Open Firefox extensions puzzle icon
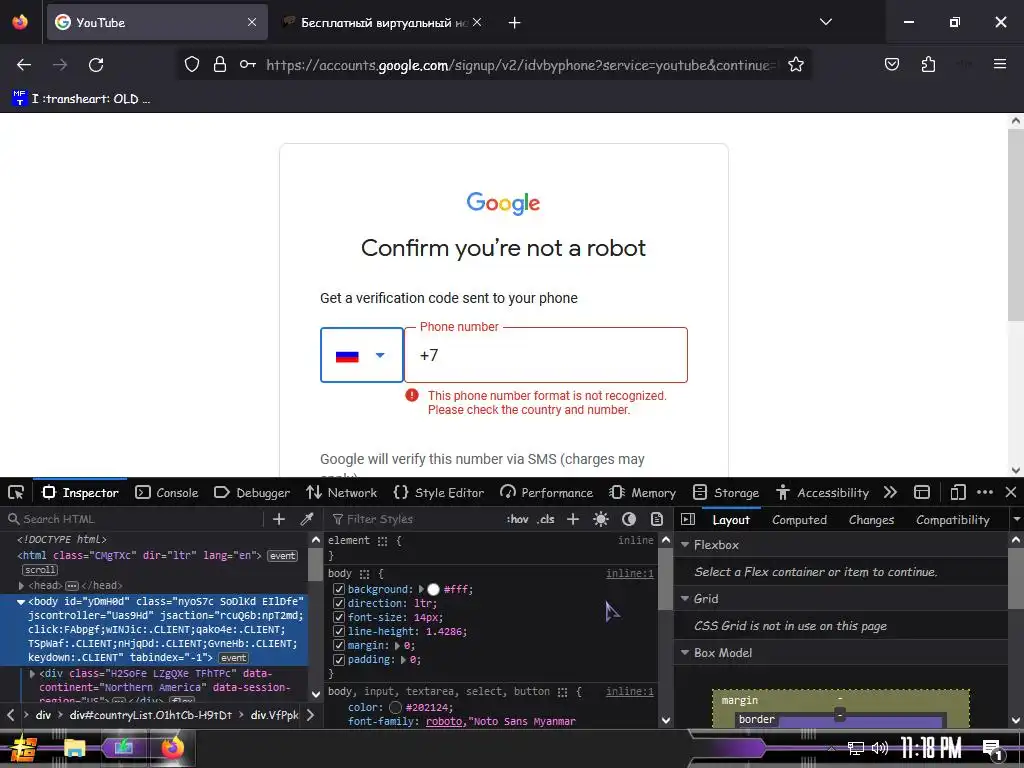1024x768 pixels. pyautogui.click(x=928, y=65)
